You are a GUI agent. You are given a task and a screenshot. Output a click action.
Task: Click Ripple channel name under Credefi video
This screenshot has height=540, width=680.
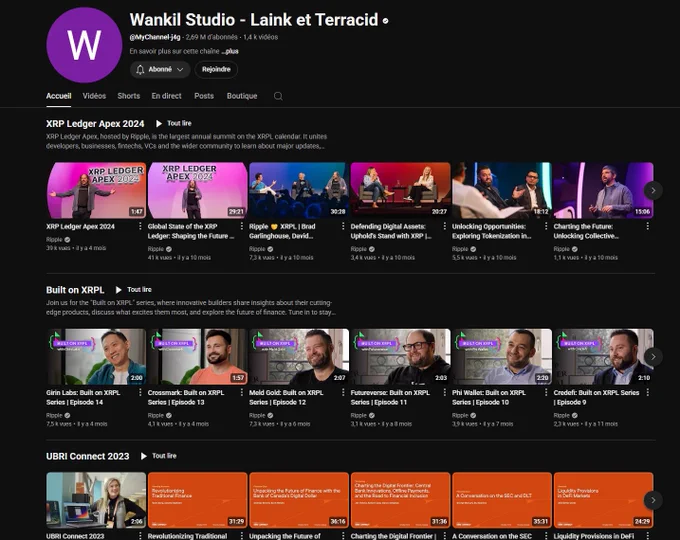(561, 415)
